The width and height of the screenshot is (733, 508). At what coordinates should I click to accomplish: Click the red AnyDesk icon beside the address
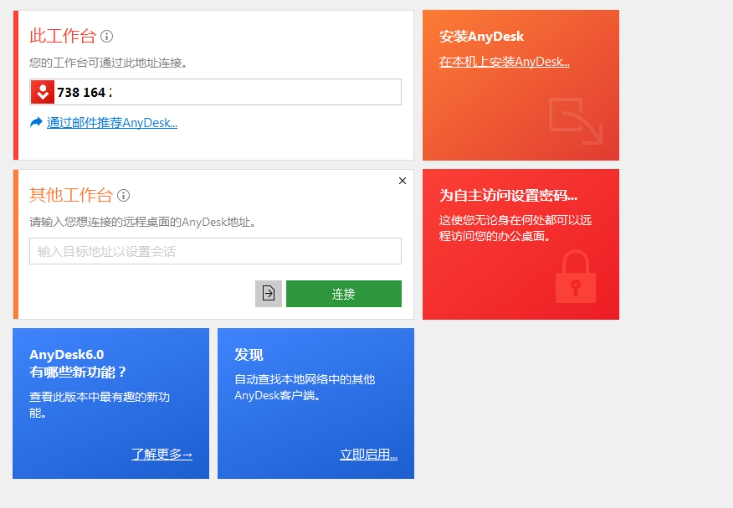tap(43, 92)
